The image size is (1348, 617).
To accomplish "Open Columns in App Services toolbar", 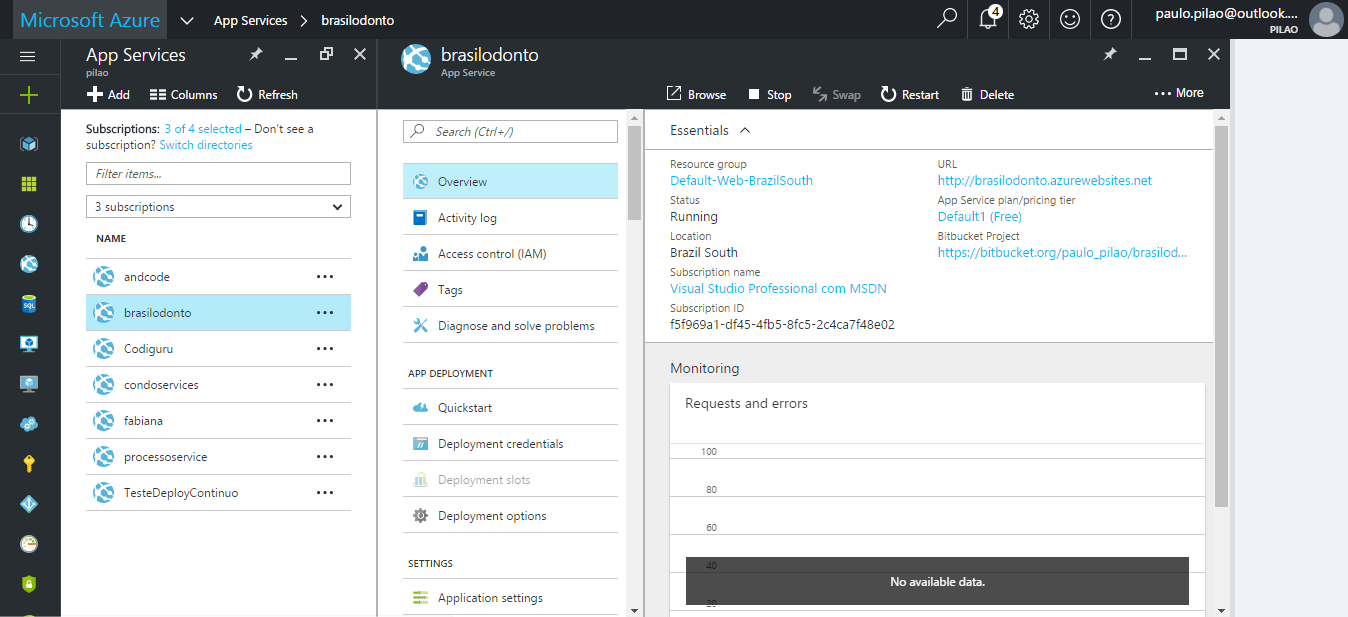I will point(183,94).
